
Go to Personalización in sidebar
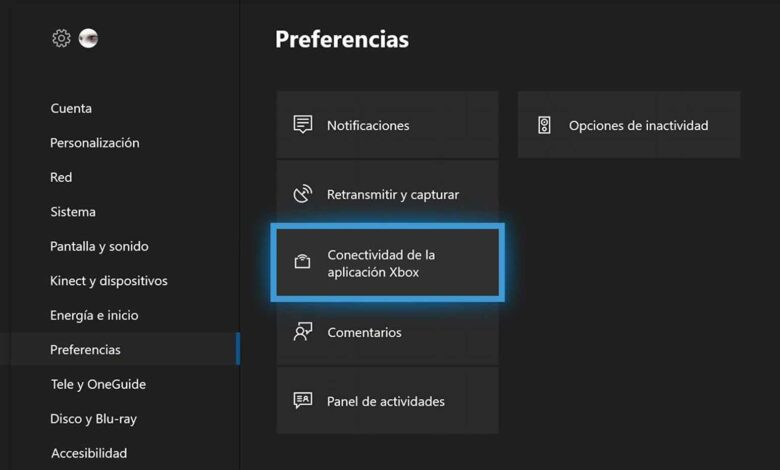coord(95,143)
